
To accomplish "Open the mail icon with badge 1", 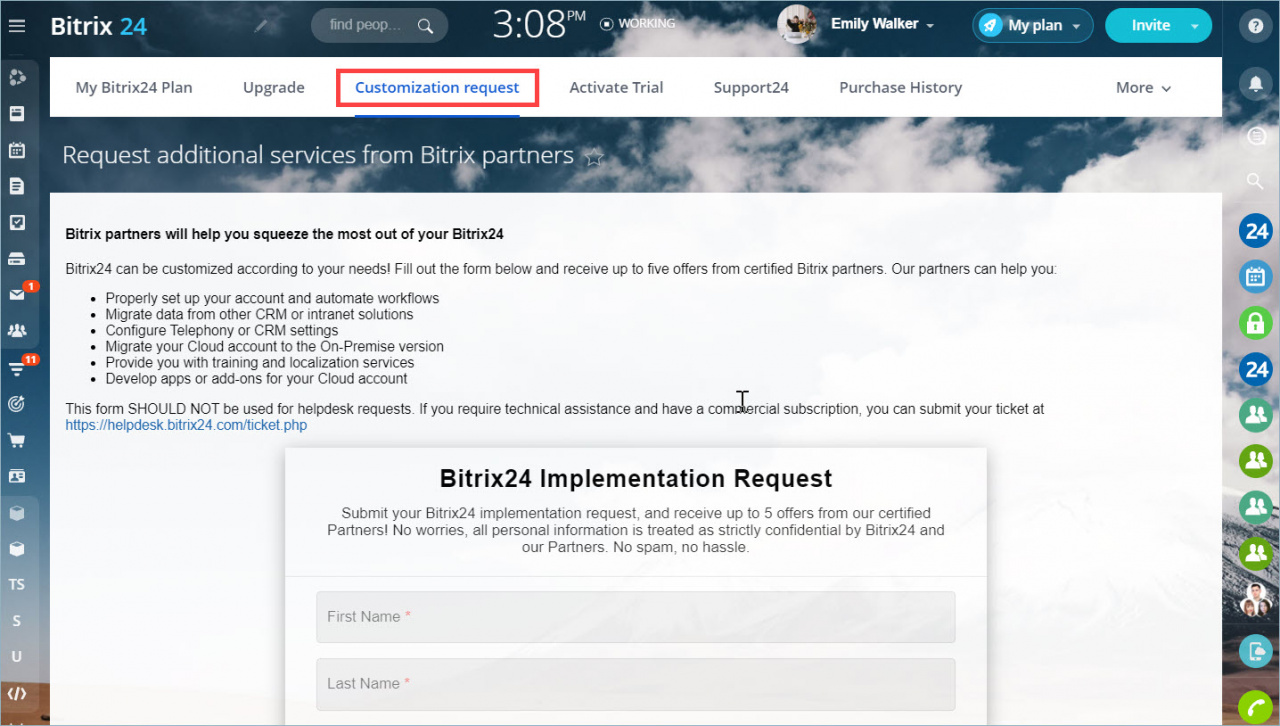I will click(17, 294).
